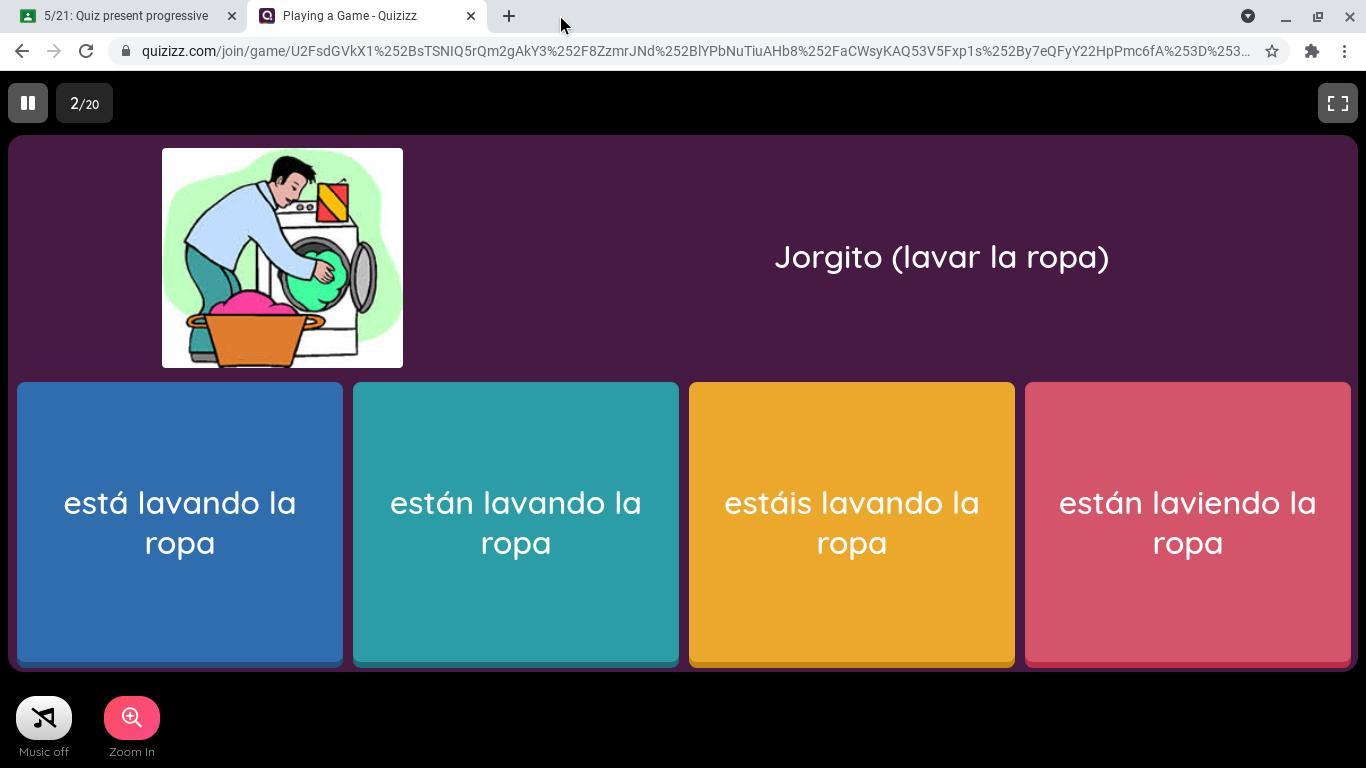This screenshot has width=1366, height=768.
Task: Close the 'Playing a Game - Quizizz' tab
Action: tap(471, 16)
